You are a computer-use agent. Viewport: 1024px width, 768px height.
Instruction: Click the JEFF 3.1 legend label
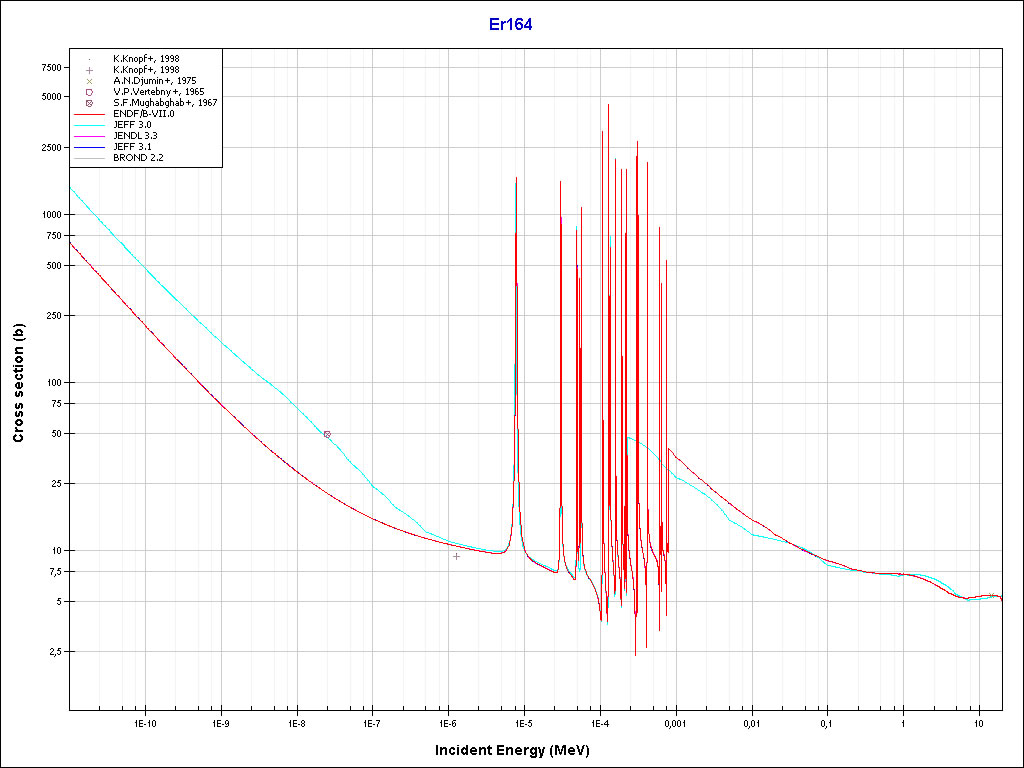click(x=132, y=147)
